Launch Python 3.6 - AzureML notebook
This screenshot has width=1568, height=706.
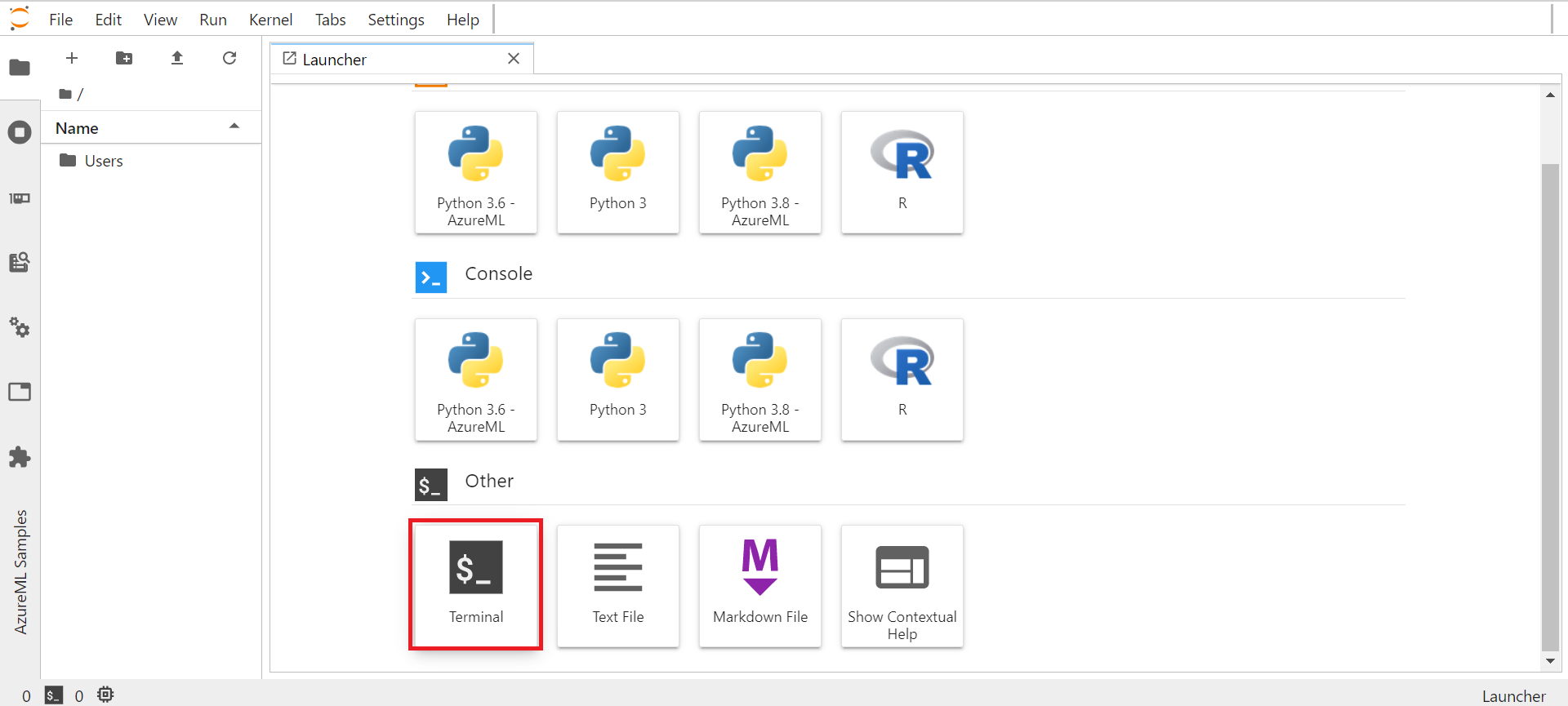point(476,172)
